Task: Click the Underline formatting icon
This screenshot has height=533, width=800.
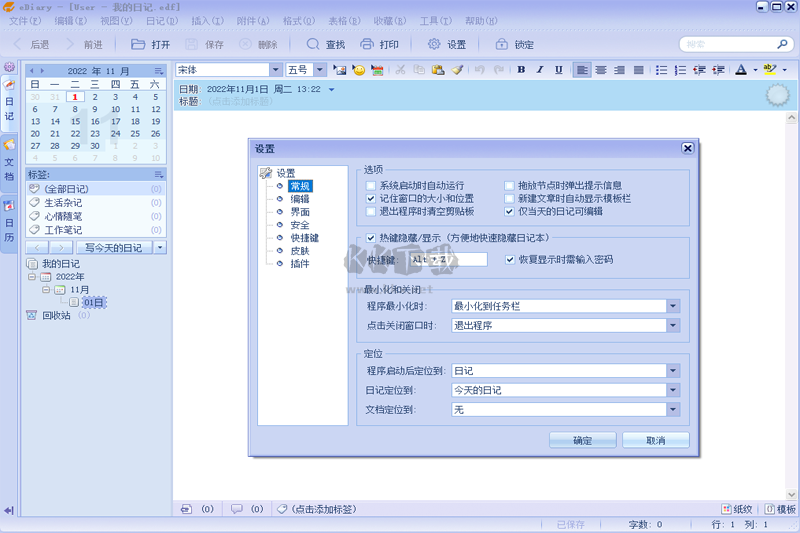Action: 556,70
